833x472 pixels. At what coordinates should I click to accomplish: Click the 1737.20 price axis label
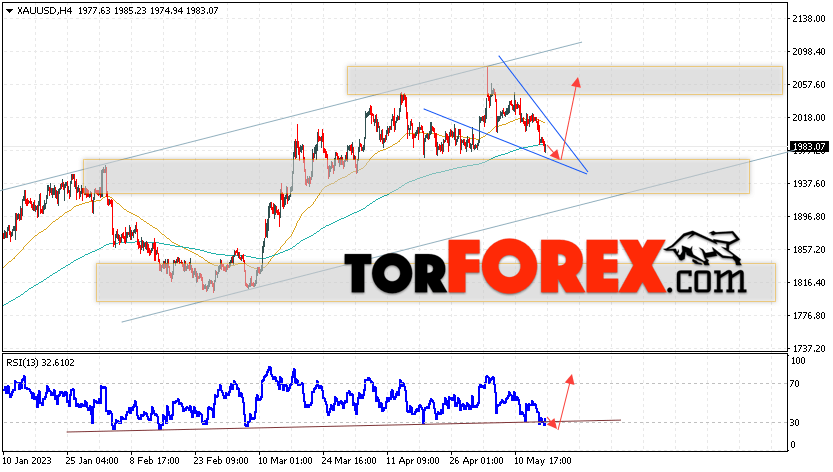809,348
